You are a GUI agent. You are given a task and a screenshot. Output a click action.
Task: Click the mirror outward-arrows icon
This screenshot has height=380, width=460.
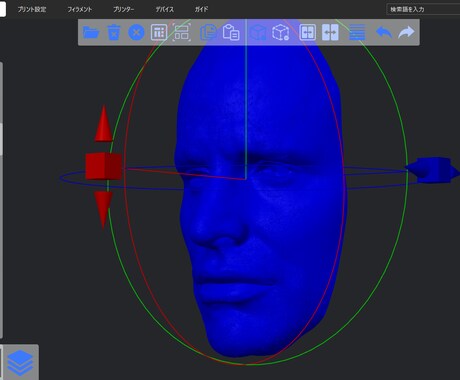[x=330, y=33]
